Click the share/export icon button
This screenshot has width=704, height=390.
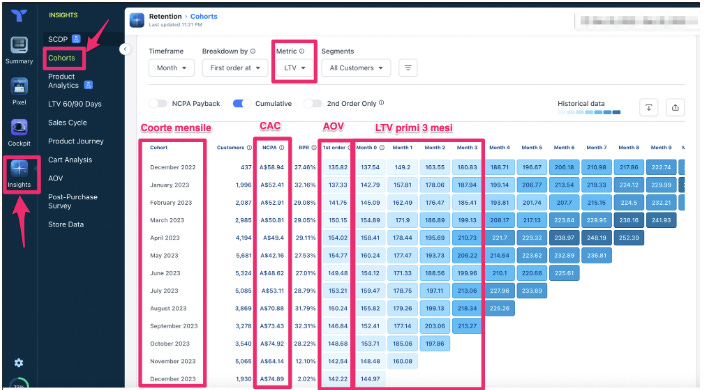pos(675,107)
